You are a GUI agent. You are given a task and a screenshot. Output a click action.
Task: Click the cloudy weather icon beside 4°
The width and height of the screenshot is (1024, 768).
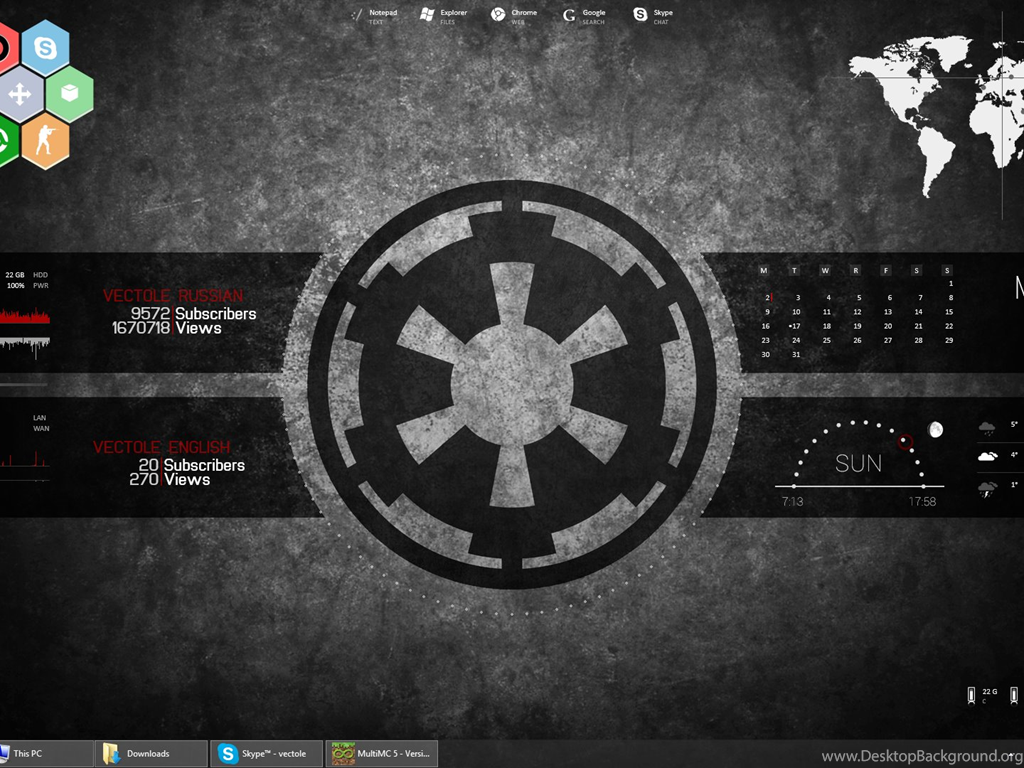point(987,456)
